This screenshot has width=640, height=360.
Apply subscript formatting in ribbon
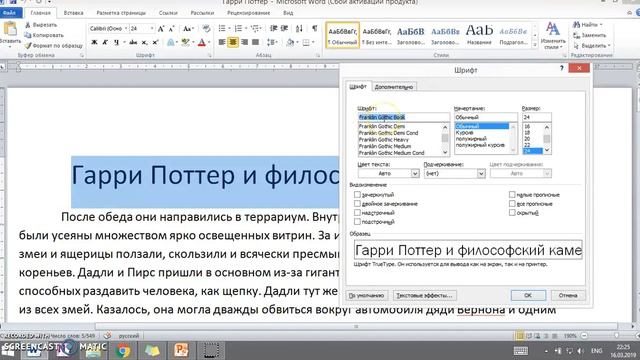144,42
